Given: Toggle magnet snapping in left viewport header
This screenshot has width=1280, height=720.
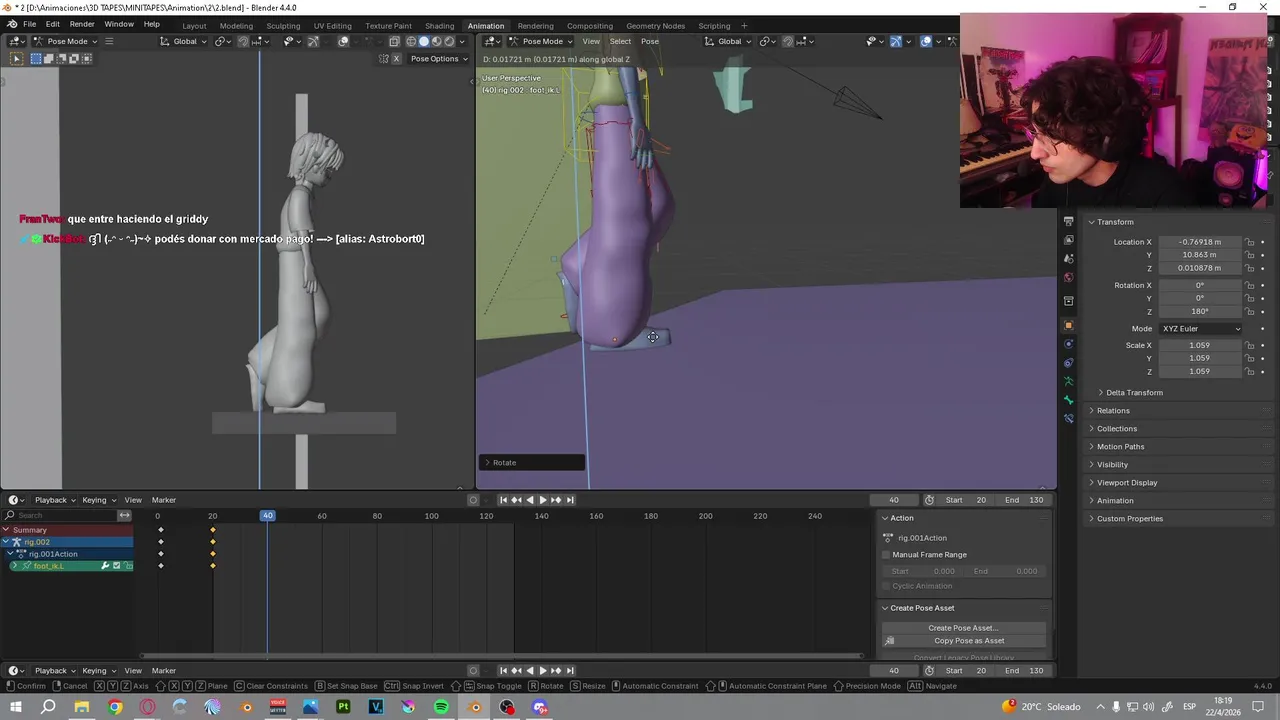Looking at the screenshot, I should coord(243,41).
